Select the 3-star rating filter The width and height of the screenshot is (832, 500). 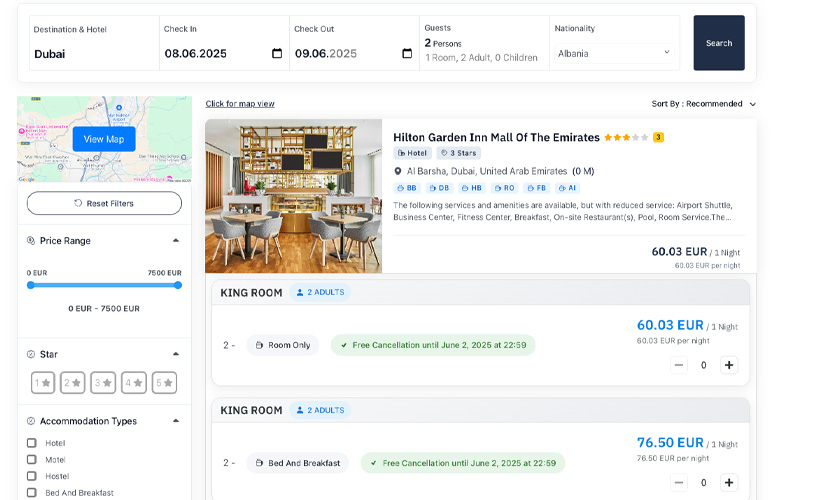point(103,382)
